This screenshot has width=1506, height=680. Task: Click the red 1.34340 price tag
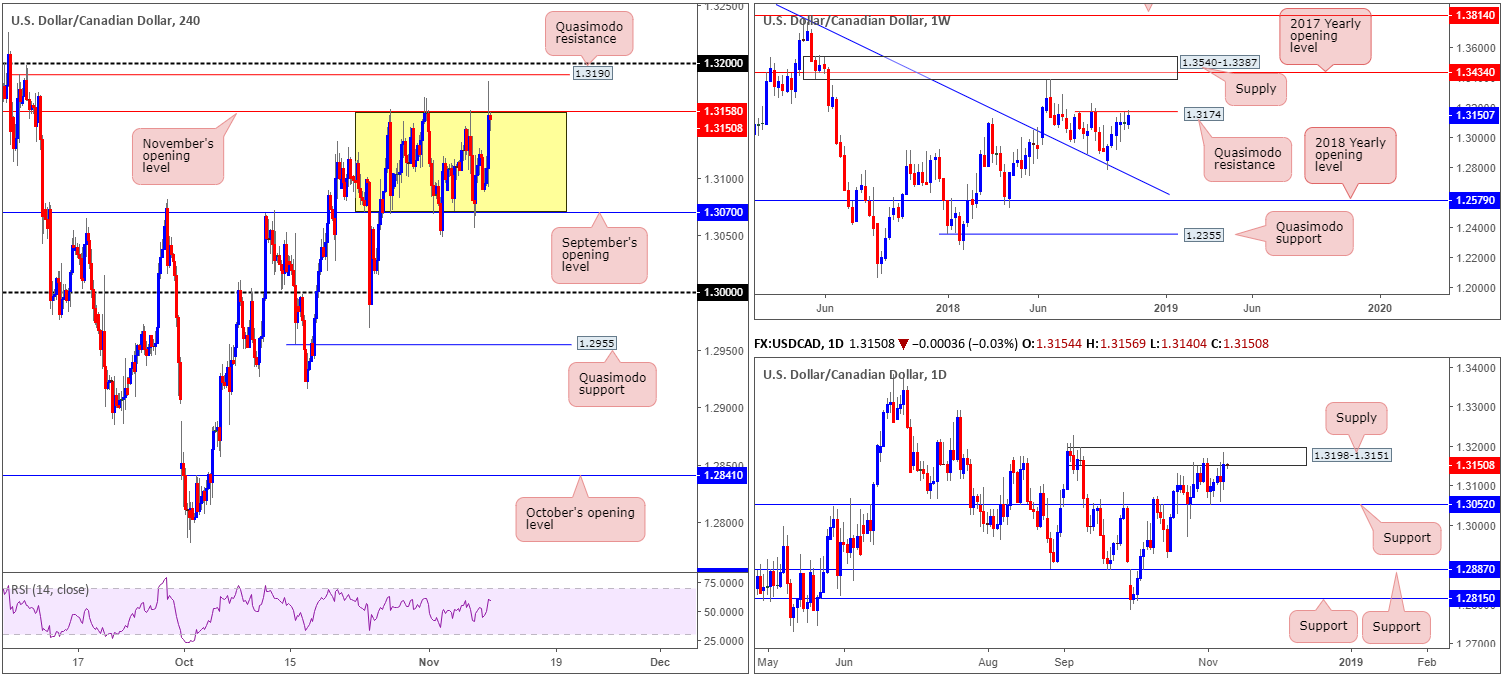click(1475, 72)
